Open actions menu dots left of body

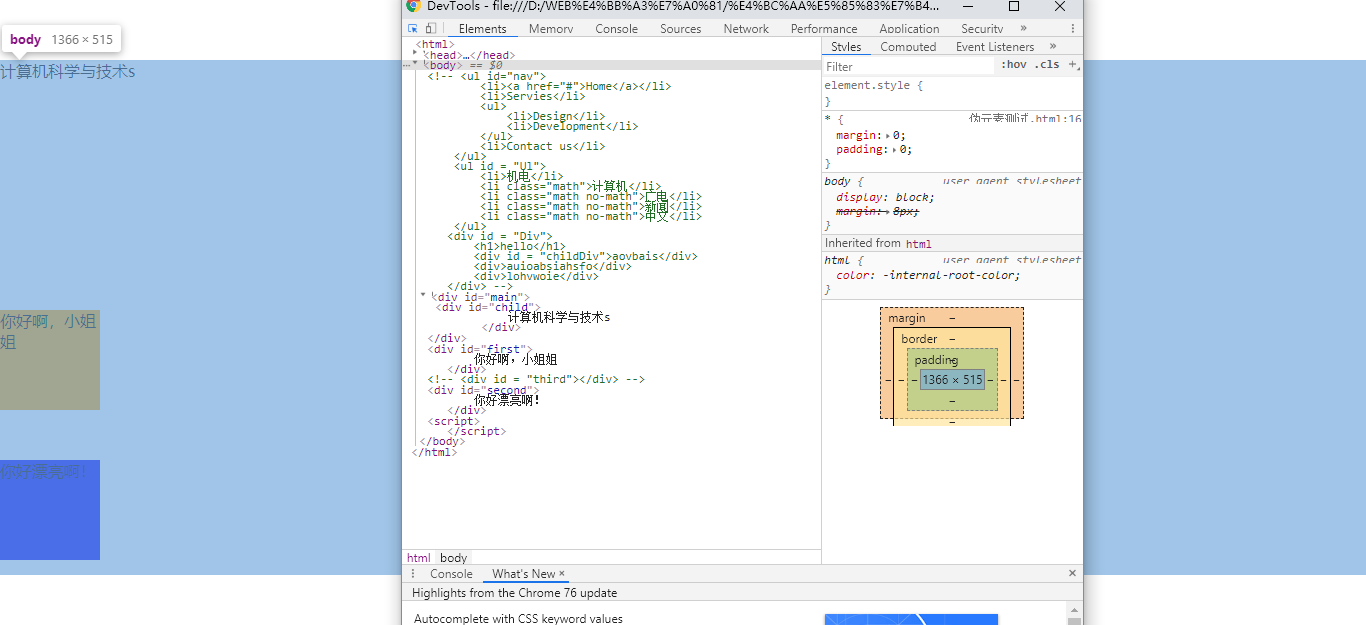point(406,65)
